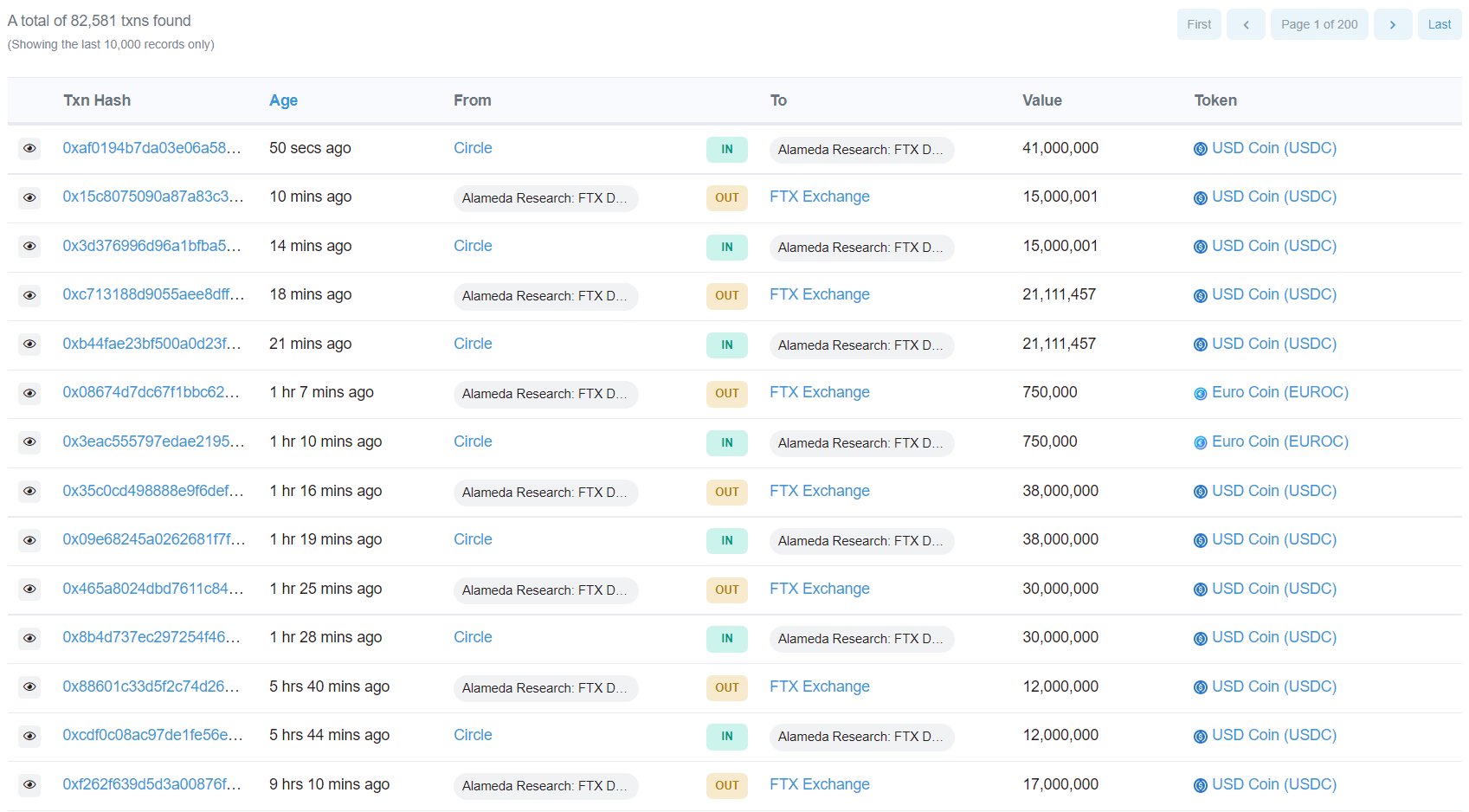Screen dimensions: 1469x812
Task: Click the OUT badge beside the 750,000 EUROC transfer
Action: pos(725,393)
